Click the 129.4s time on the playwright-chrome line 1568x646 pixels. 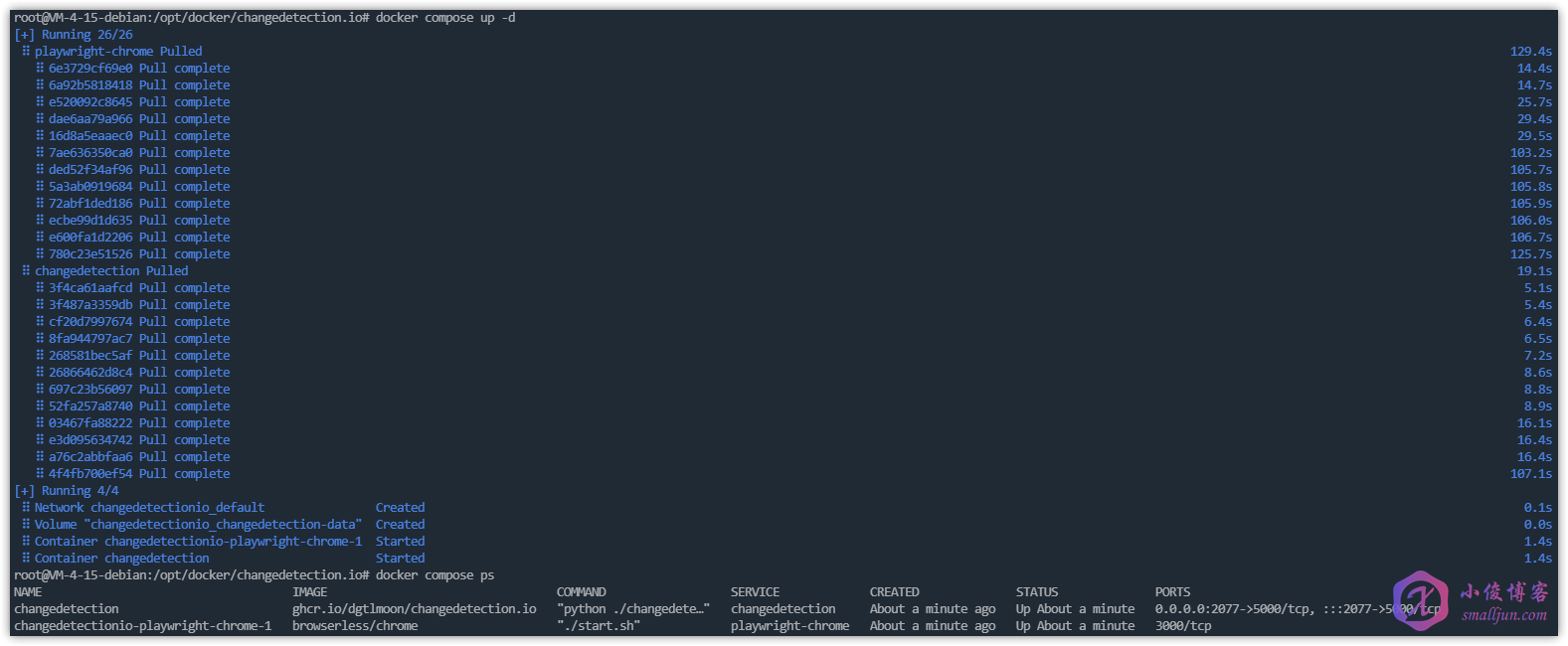coord(1531,52)
